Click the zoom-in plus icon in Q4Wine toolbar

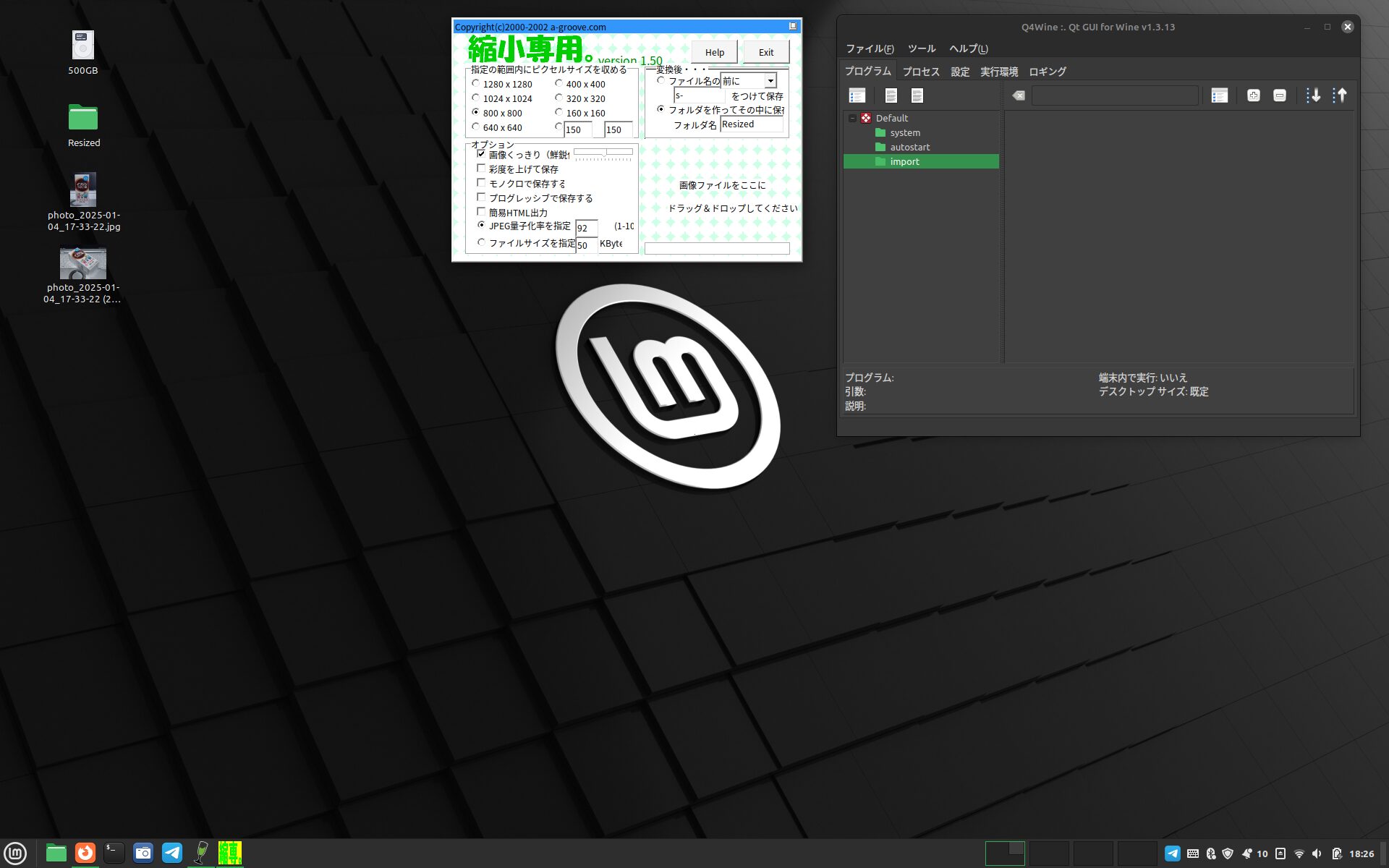(x=1254, y=95)
